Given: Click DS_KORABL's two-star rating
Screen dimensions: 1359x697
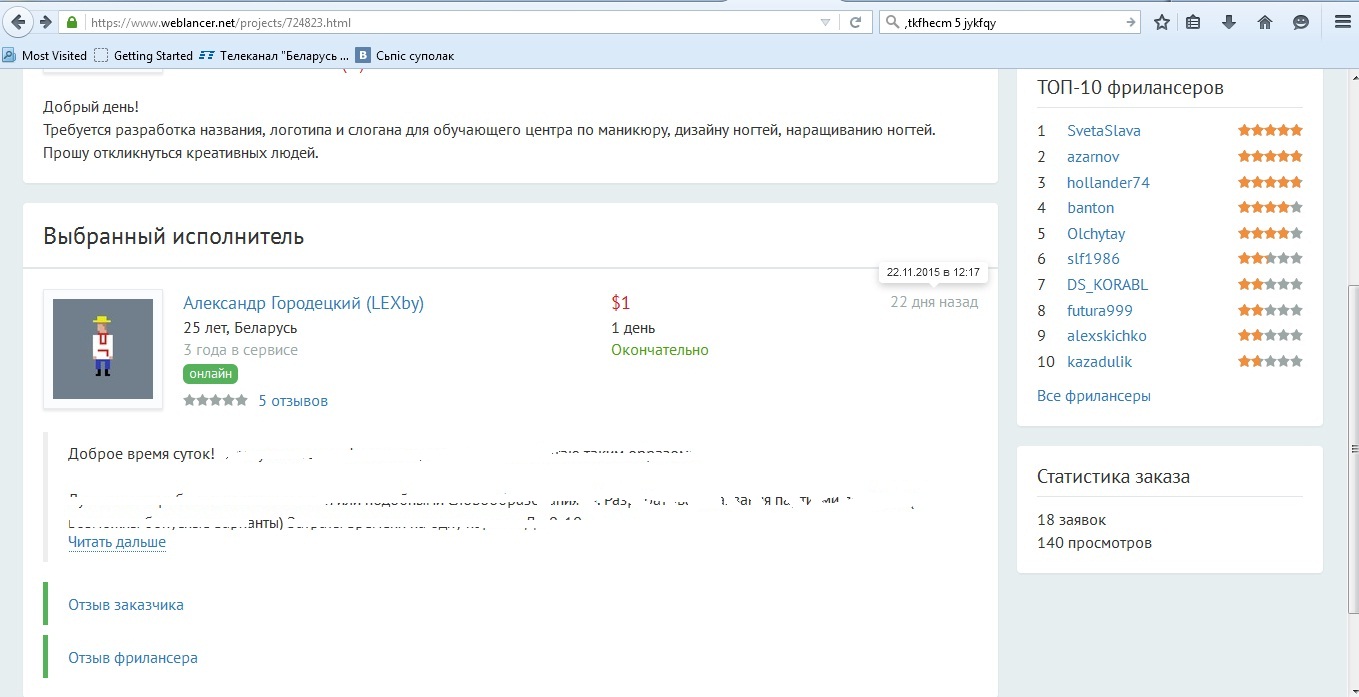Looking at the screenshot, I should pyautogui.click(x=1270, y=284).
